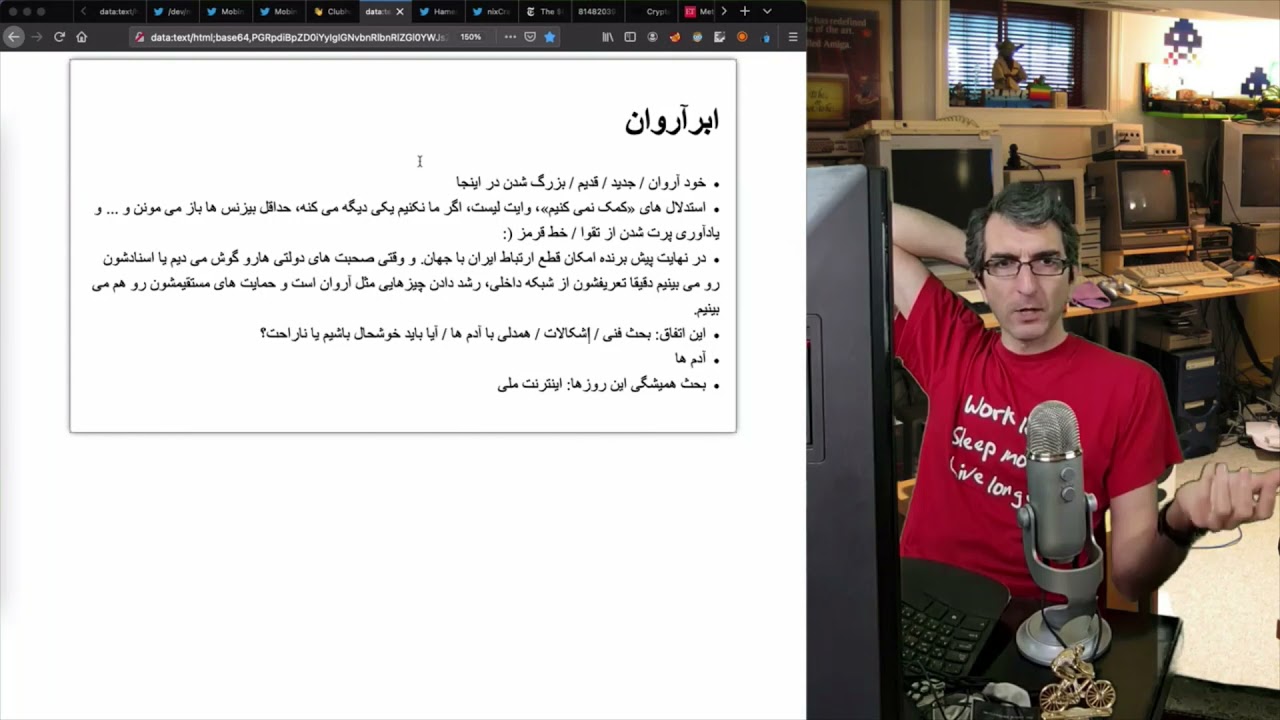Click bullet starting این اتفاق: بحث فنی
Image resolution: width=1280 pixels, height=720 pixels.
(483, 333)
